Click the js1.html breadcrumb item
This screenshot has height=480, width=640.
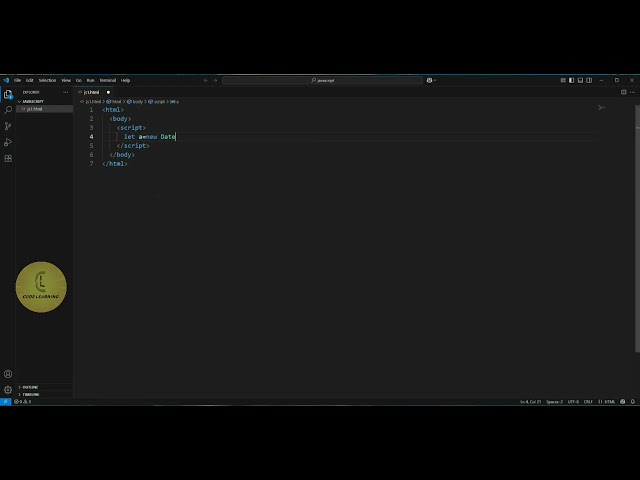93,102
